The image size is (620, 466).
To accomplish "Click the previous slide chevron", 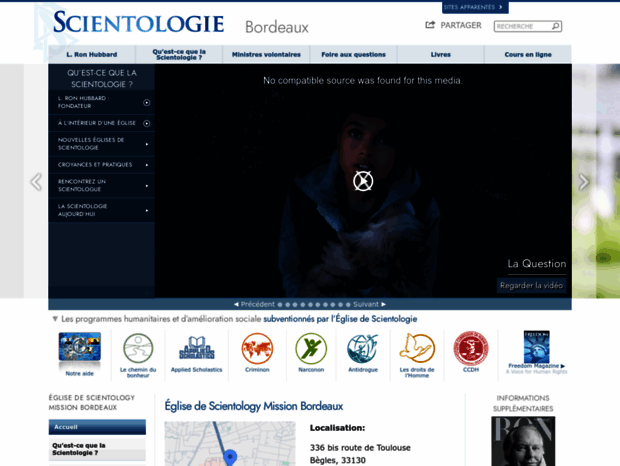I will click(36, 182).
